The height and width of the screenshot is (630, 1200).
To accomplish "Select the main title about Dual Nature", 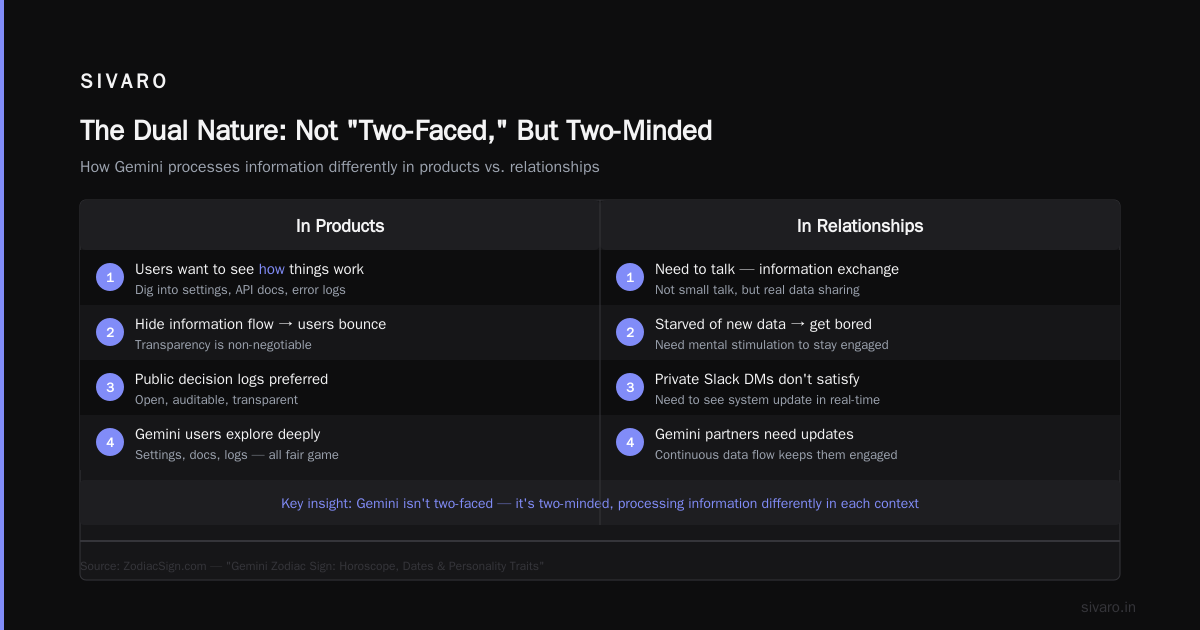I will point(396,130).
